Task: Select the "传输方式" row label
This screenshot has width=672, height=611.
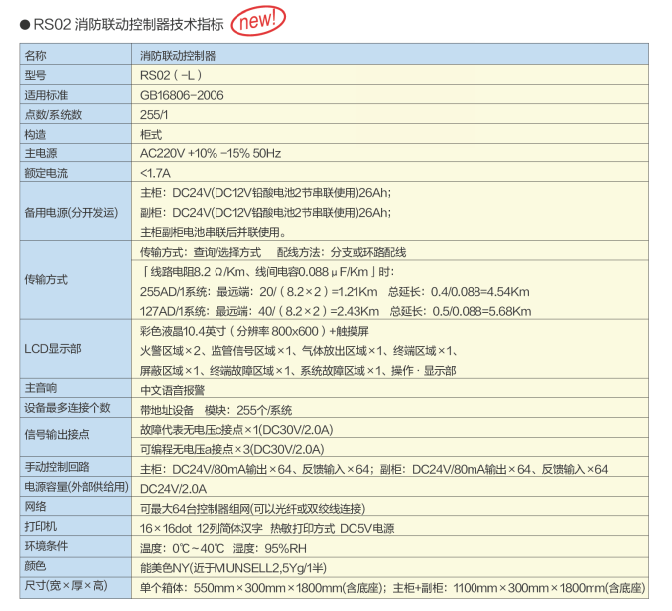Action: 46,280
